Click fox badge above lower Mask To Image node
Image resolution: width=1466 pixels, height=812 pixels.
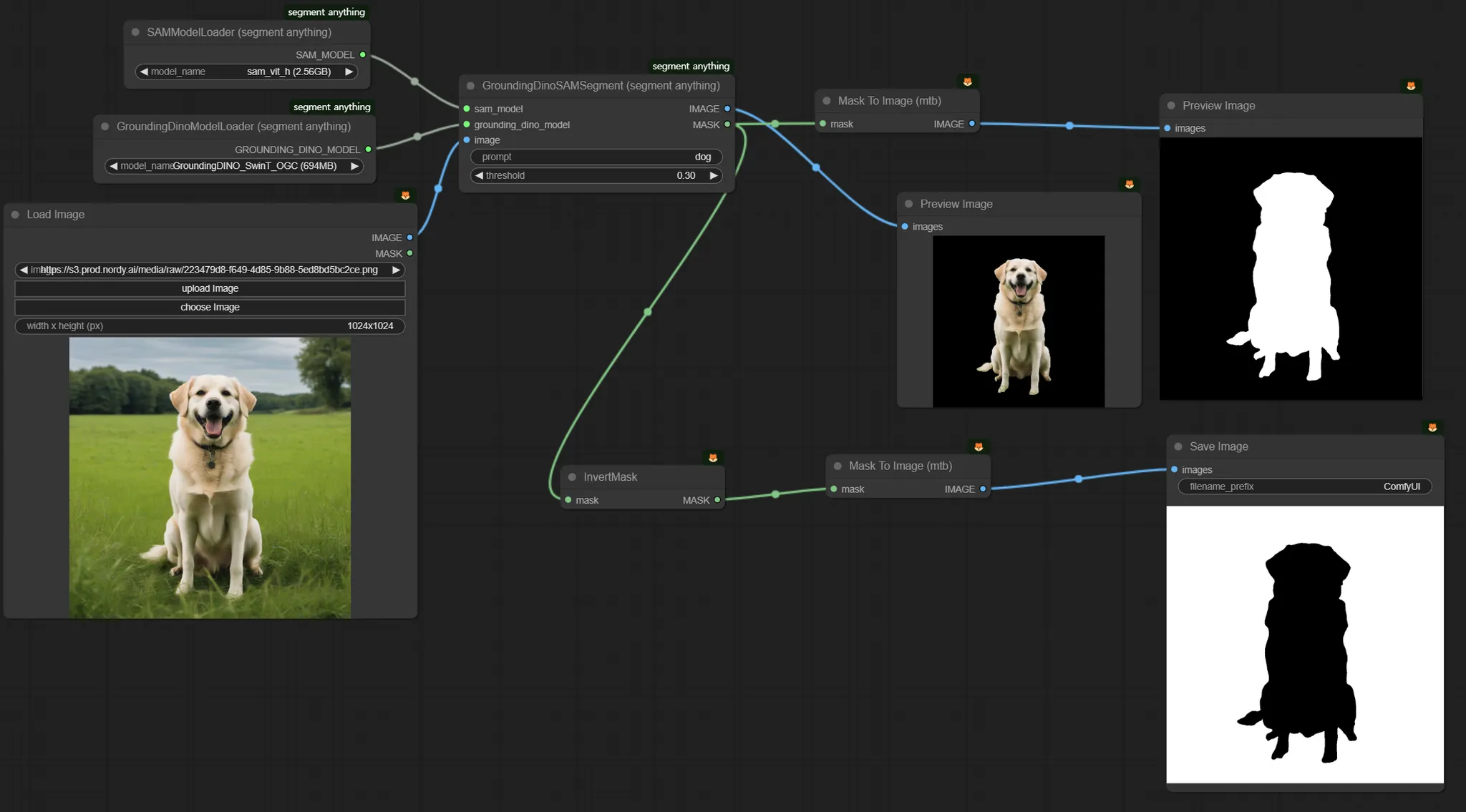[x=979, y=446]
